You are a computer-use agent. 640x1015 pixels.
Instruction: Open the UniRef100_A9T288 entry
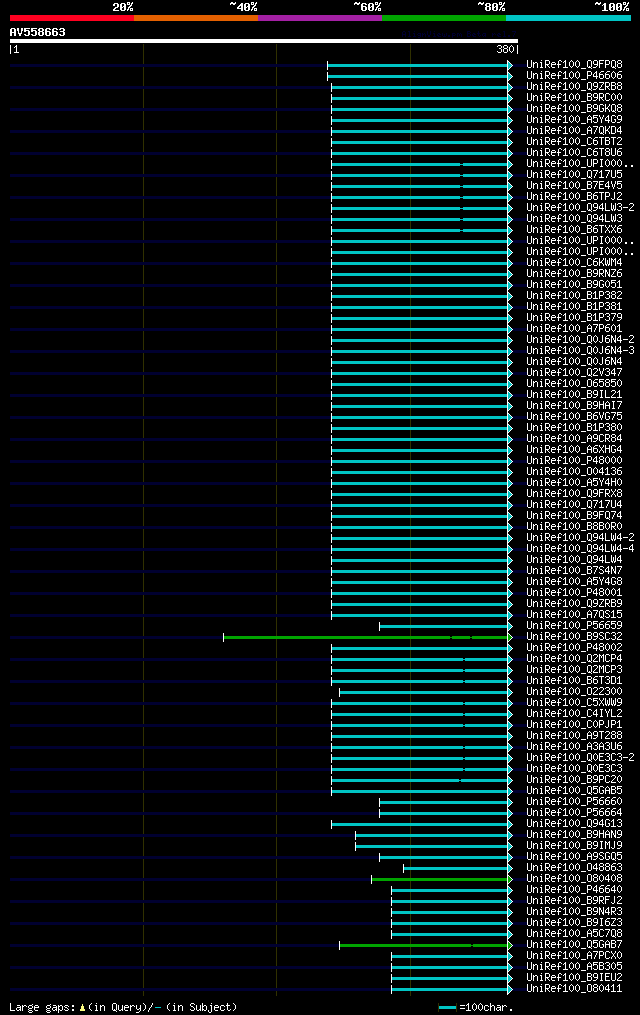574,736
